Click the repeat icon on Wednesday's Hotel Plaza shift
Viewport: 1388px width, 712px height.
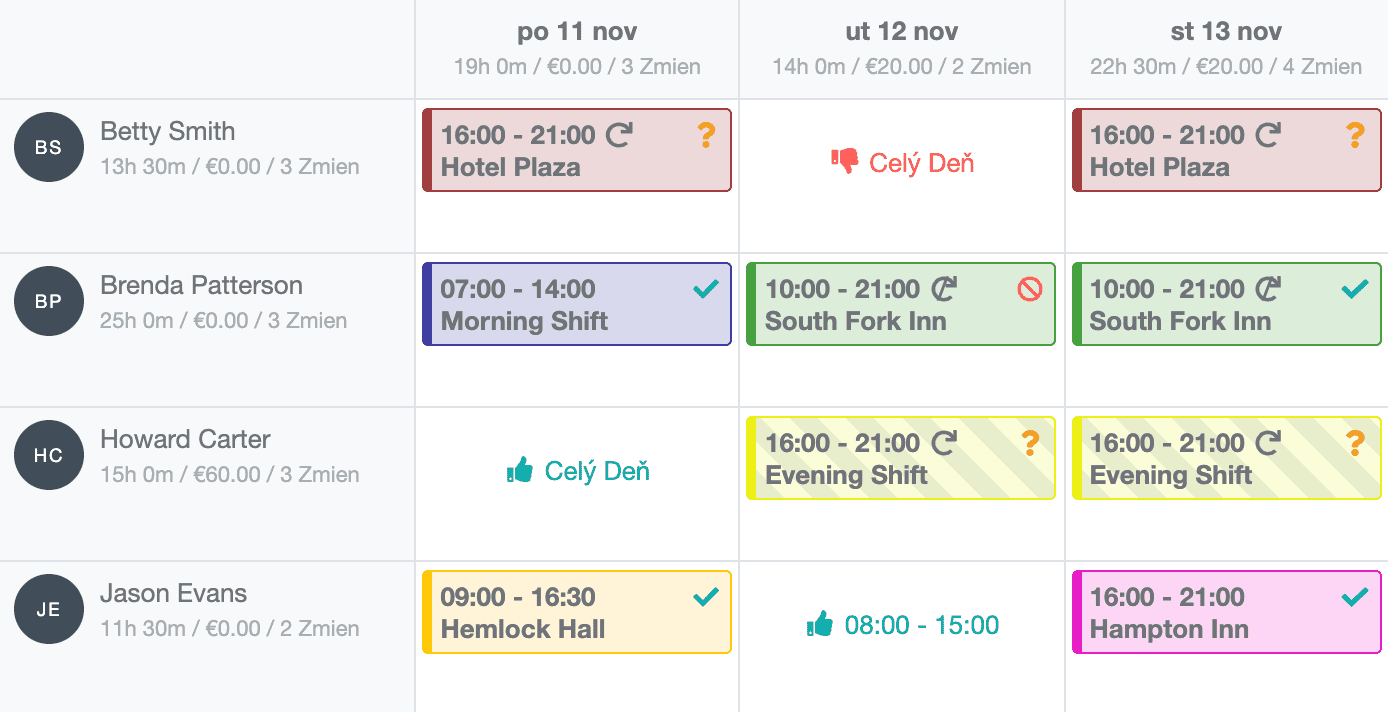click(1270, 133)
